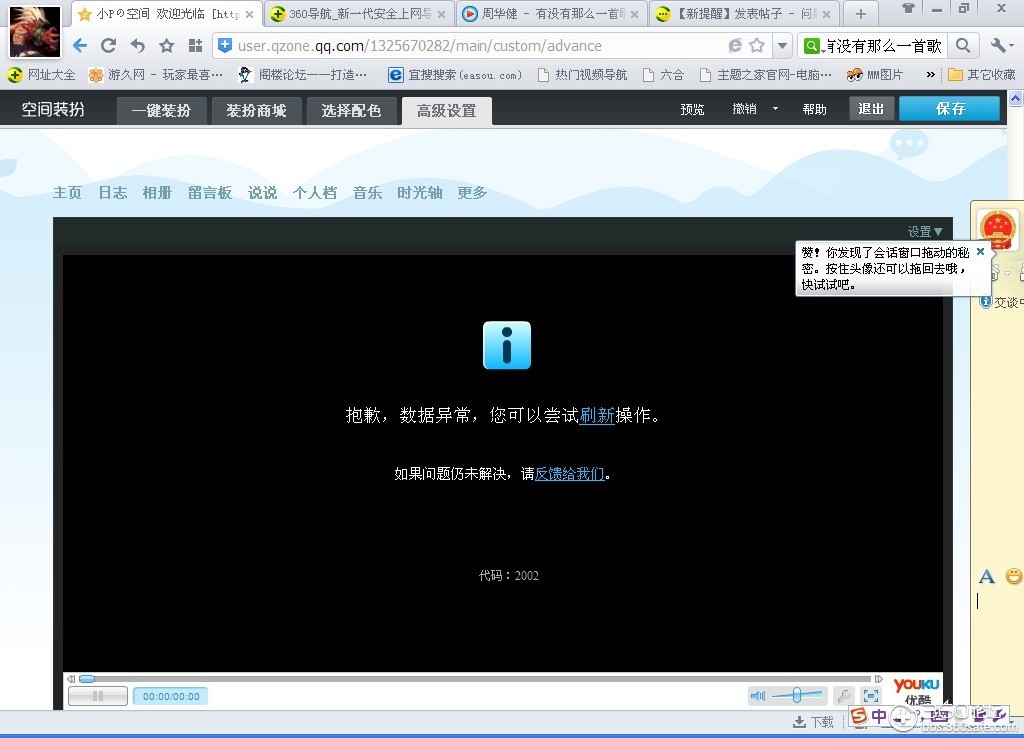Switch to the 360导航 tab
The image size is (1024, 738).
358,14
